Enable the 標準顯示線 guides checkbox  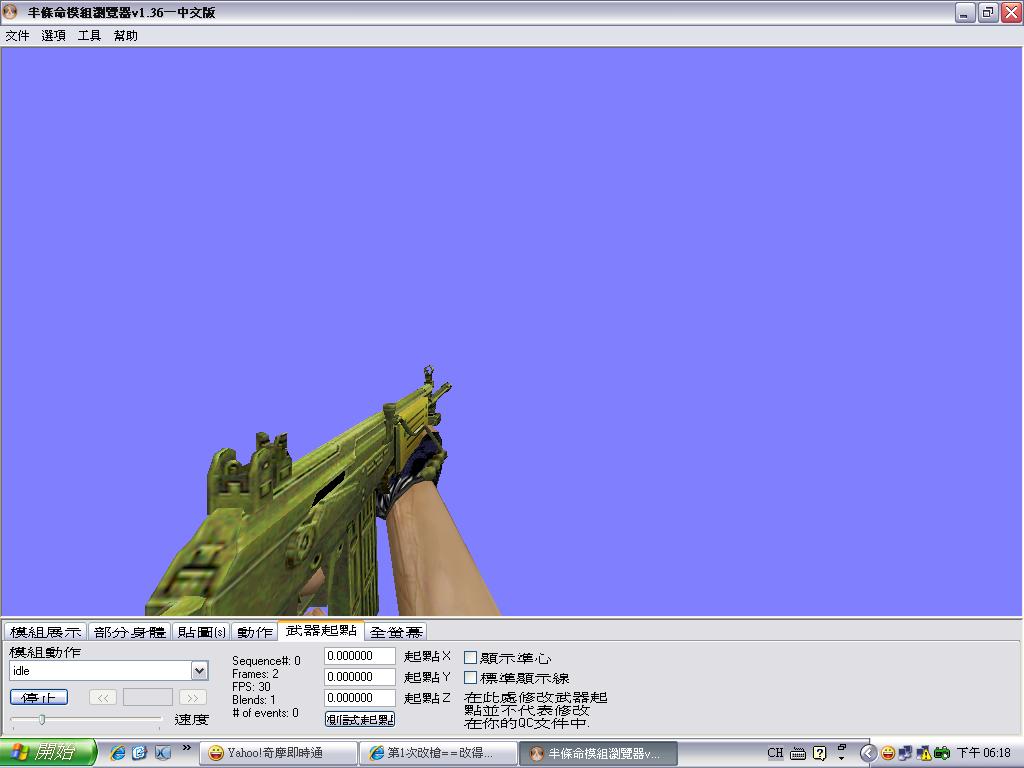(x=470, y=677)
